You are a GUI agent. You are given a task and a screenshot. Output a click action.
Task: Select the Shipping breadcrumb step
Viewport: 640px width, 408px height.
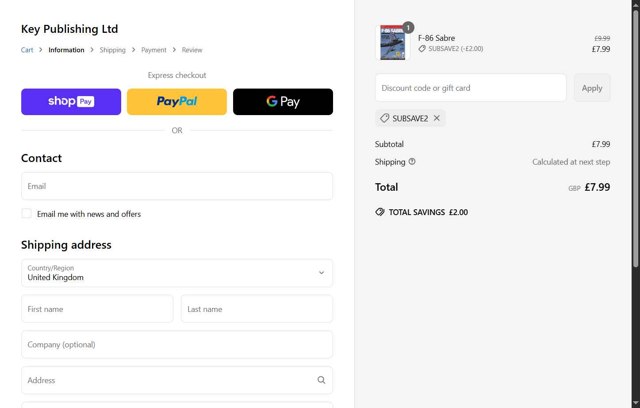click(113, 50)
